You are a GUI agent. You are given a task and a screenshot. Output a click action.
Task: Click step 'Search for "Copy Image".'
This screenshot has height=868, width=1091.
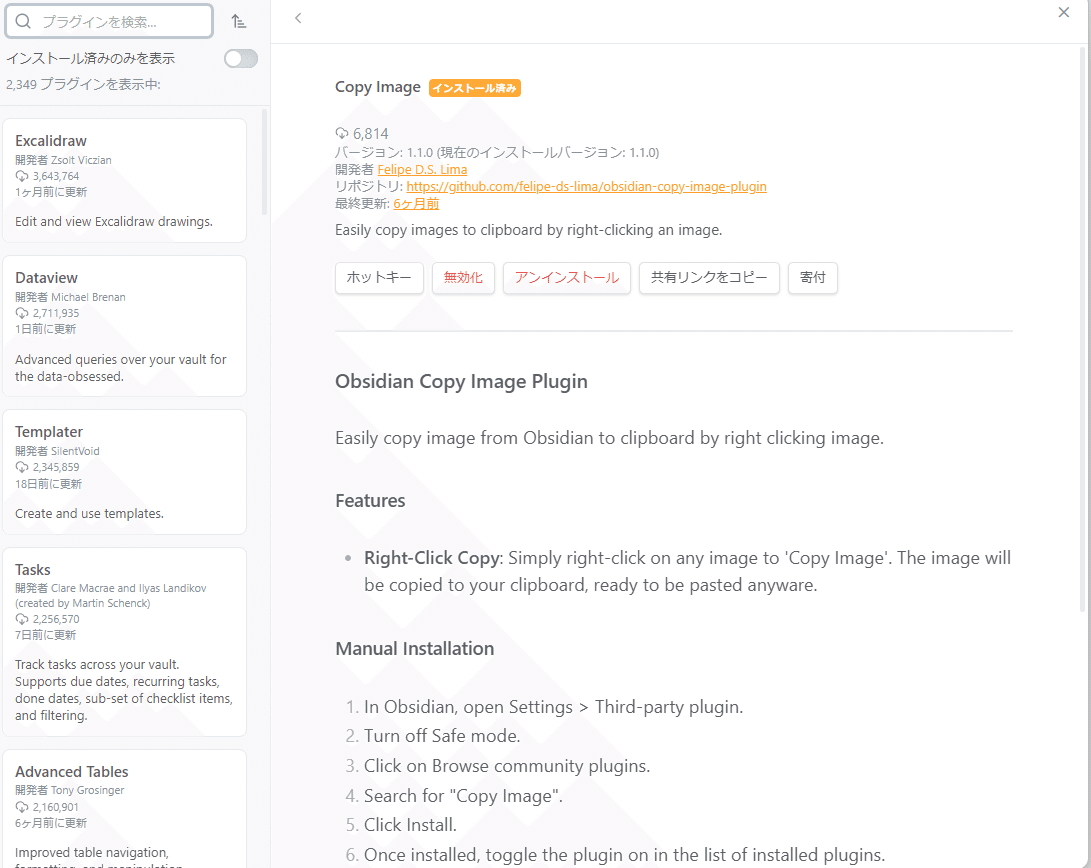point(463,796)
